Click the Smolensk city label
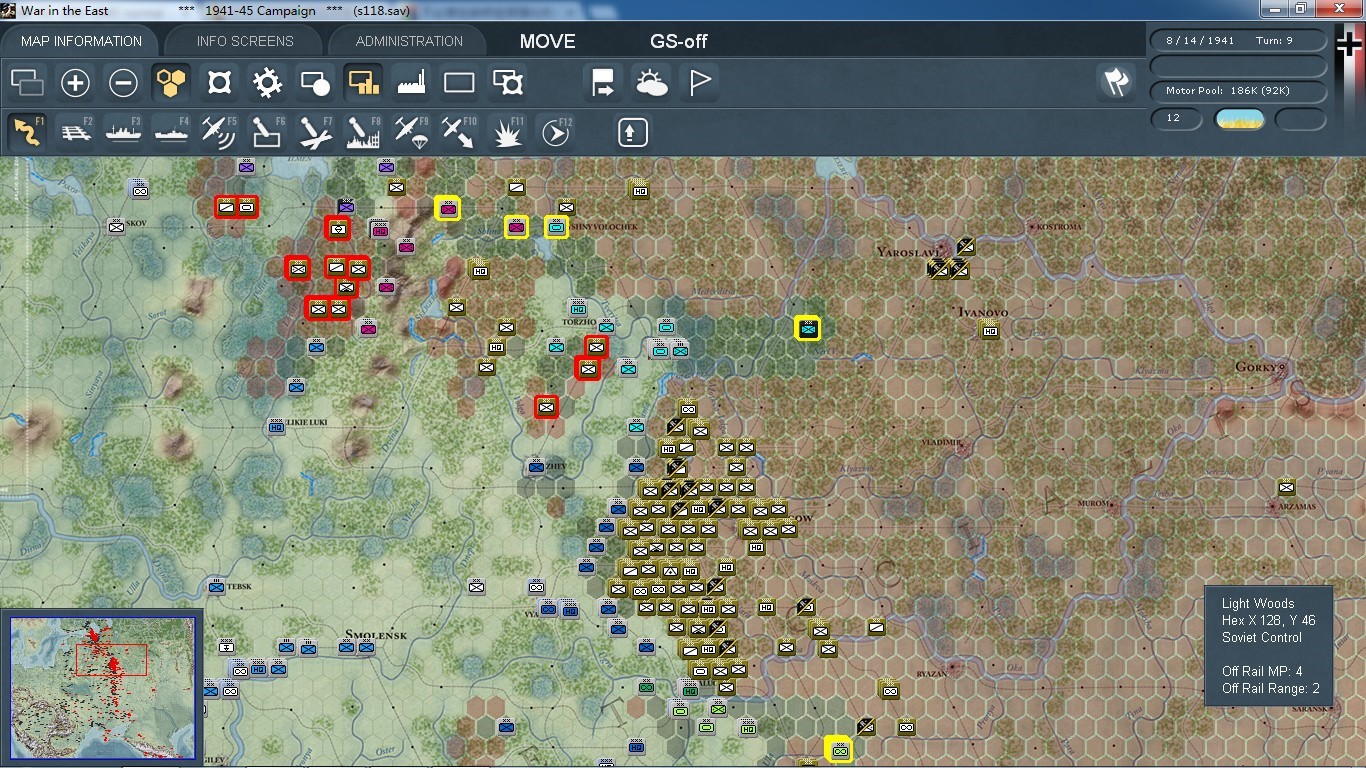This screenshot has height=768, width=1366. pyautogui.click(x=376, y=635)
